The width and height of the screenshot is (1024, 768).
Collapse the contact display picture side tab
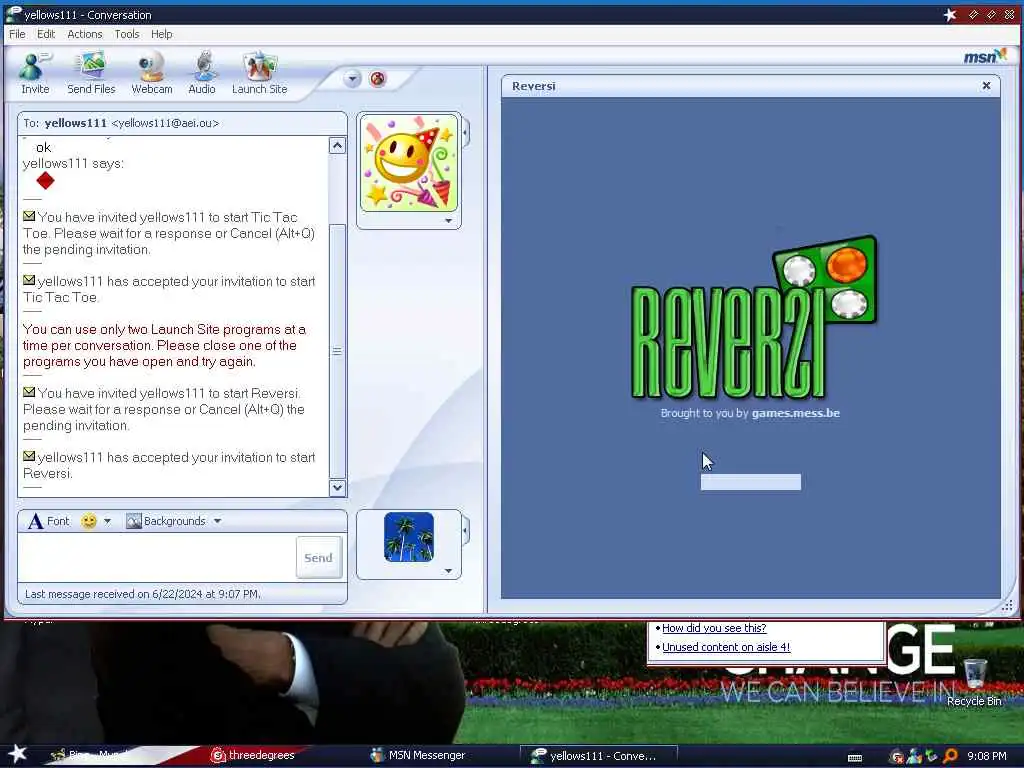[x=465, y=133]
